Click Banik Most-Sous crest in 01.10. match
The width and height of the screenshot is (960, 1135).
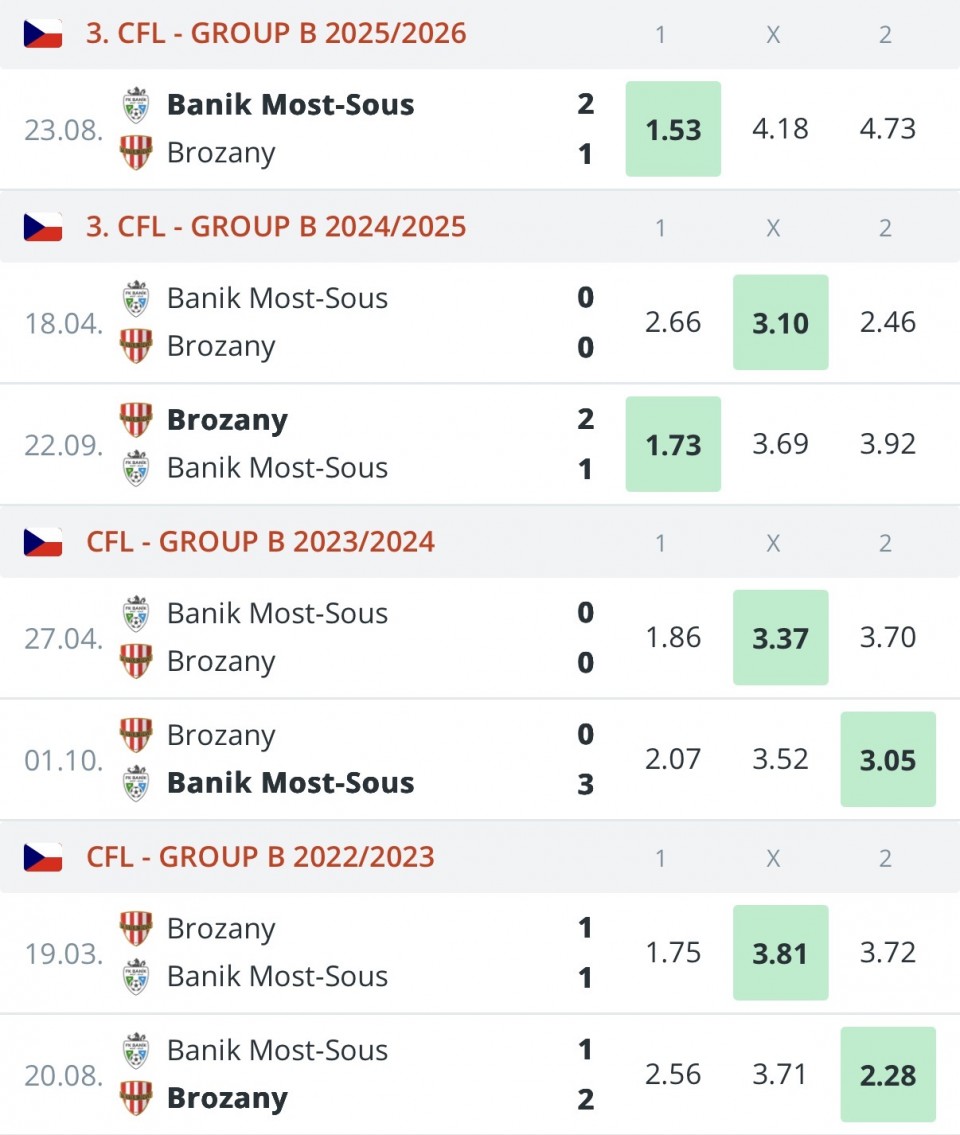(136, 783)
